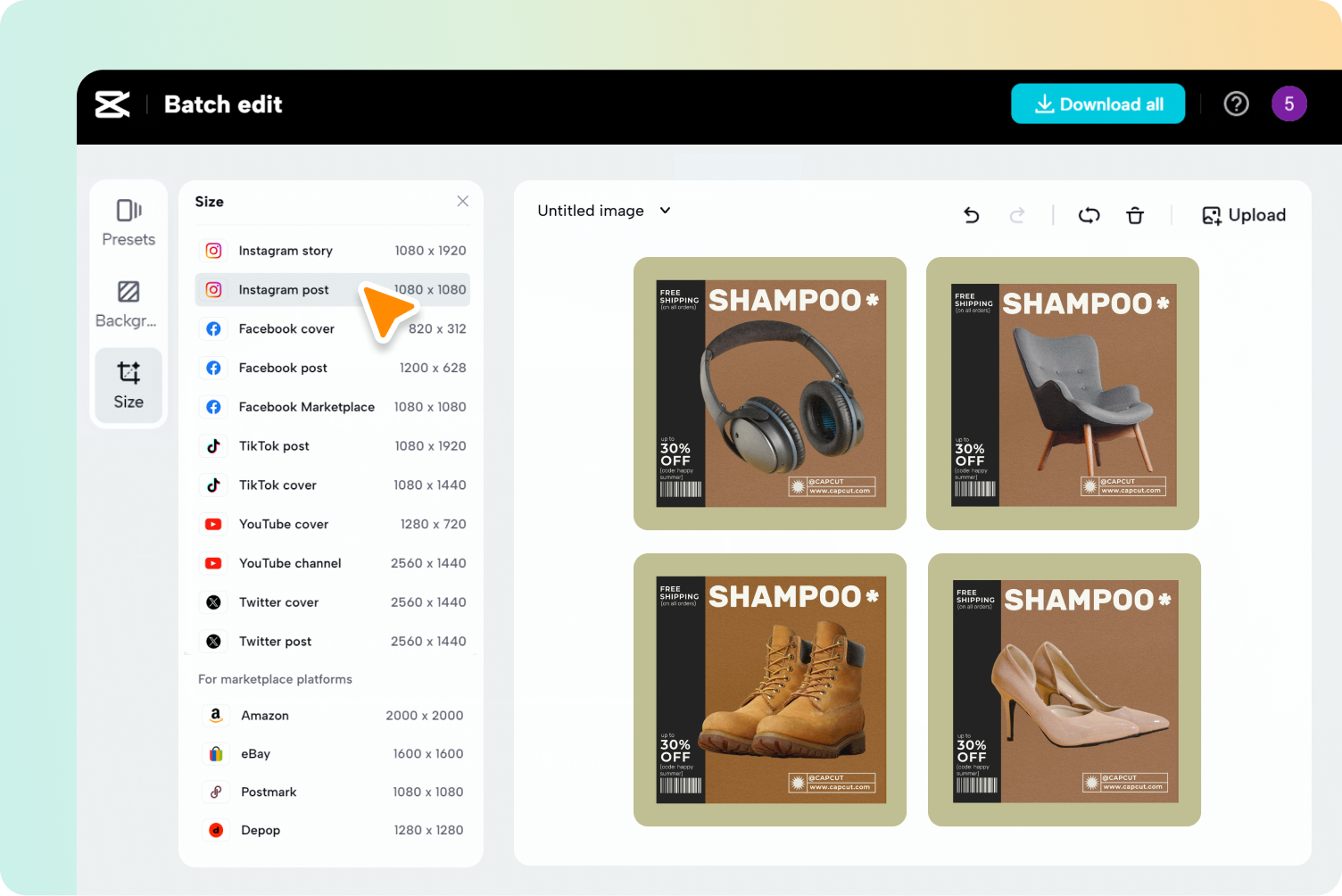
Task: Click the For marketplace platforms heading
Action: pyautogui.click(x=275, y=679)
